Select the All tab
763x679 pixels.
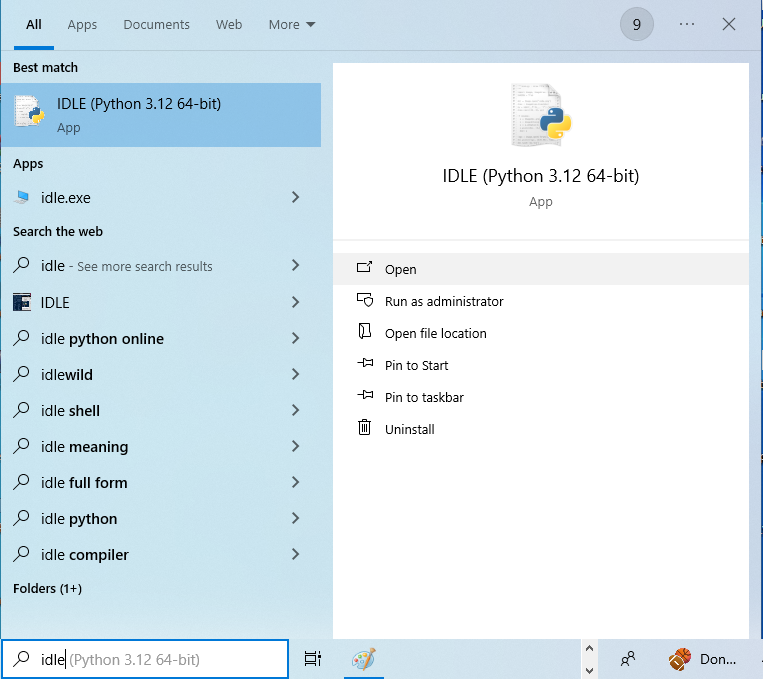click(34, 24)
